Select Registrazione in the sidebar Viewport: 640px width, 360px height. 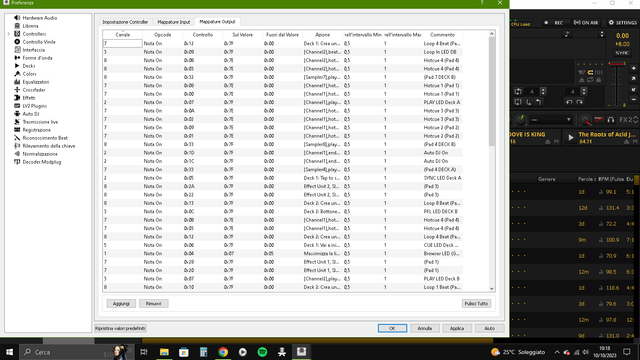tap(33, 130)
